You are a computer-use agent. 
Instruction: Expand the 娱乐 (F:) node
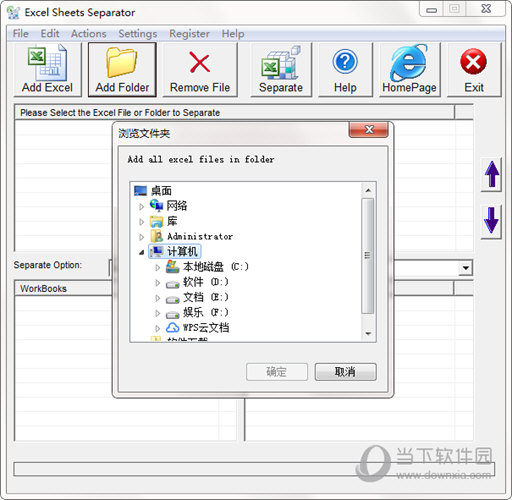coord(157,313)
